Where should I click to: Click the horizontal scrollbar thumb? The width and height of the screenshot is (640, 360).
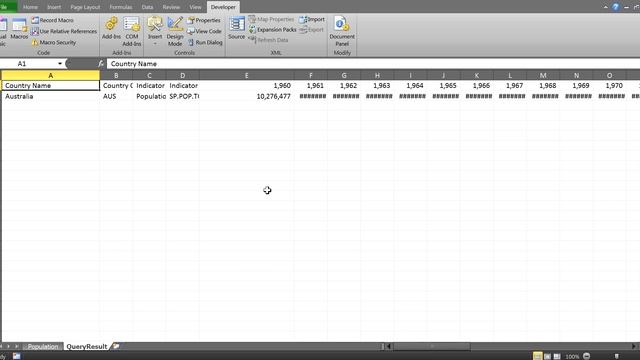[431, 346]
